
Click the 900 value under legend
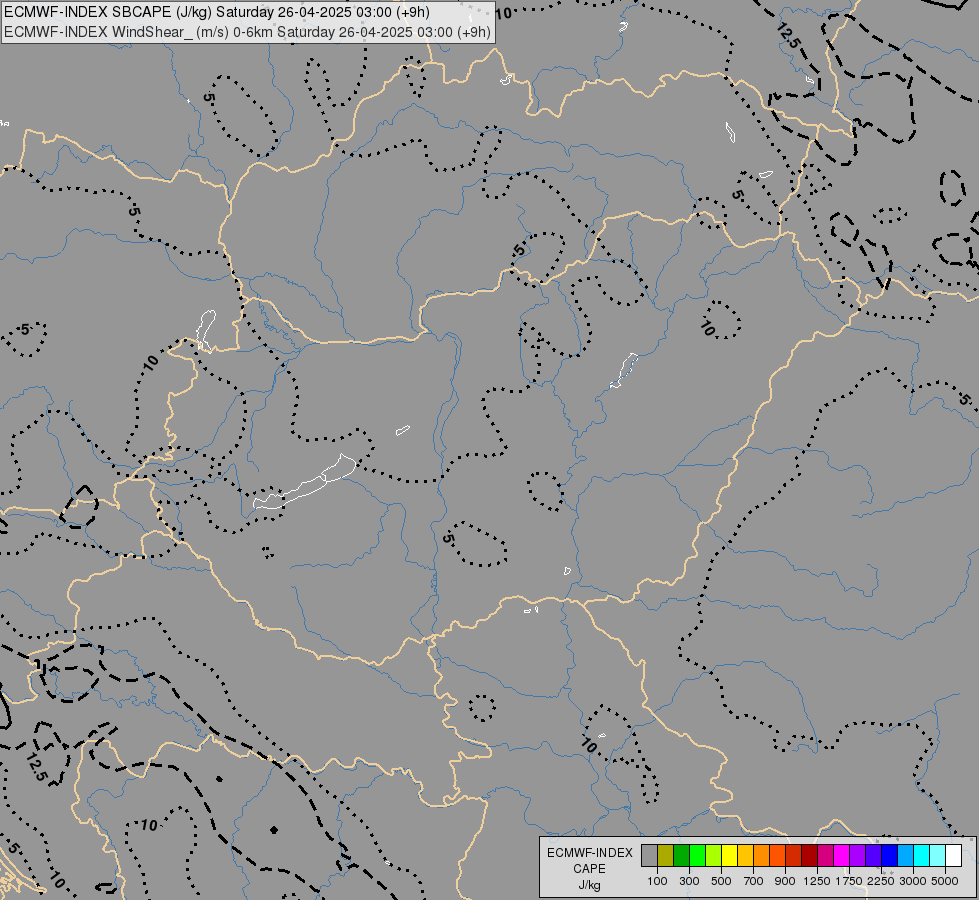coord(785,881)
